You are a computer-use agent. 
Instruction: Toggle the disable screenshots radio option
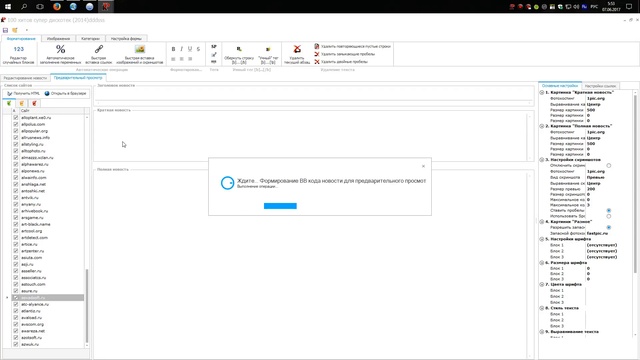pos(609,165)
